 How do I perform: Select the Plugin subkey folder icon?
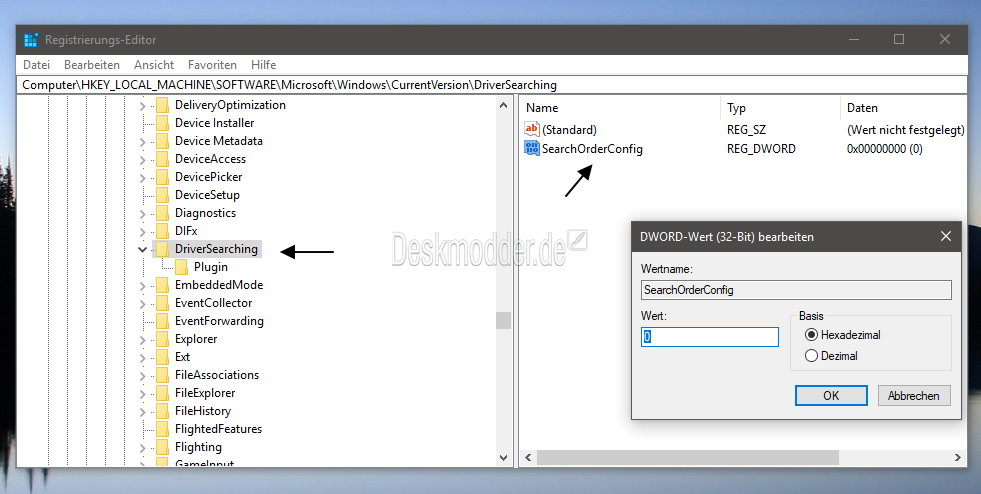(x=181, y=267)
